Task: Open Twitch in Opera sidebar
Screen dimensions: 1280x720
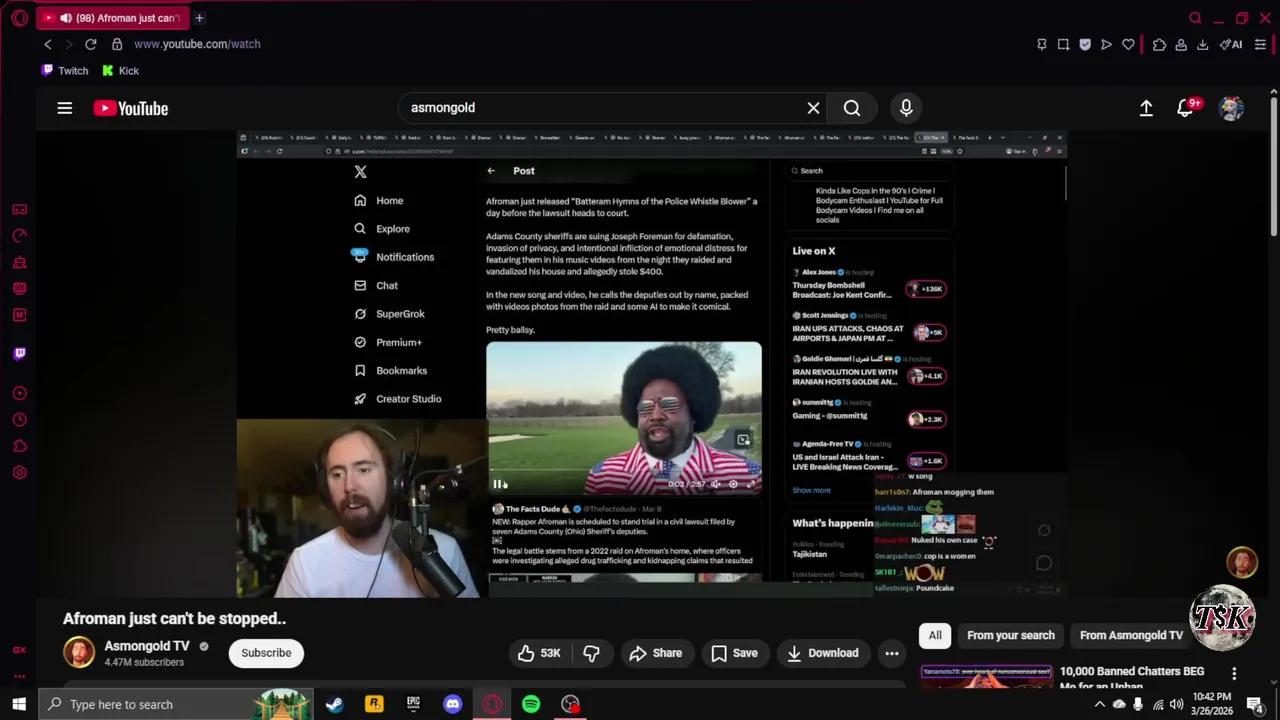Action: (19, 353)
